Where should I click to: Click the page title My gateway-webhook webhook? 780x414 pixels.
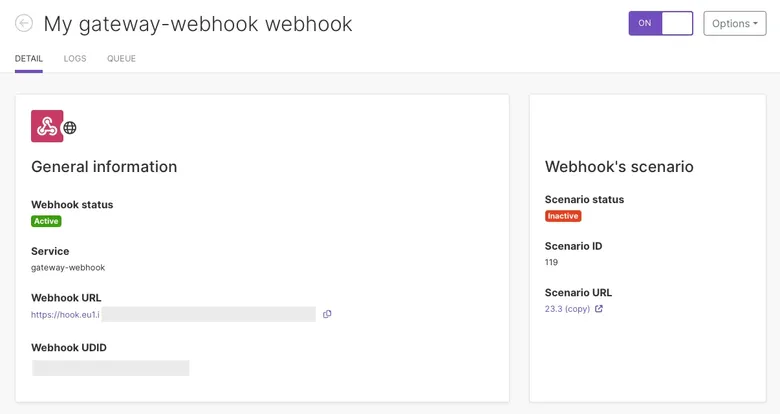point(198,24)
